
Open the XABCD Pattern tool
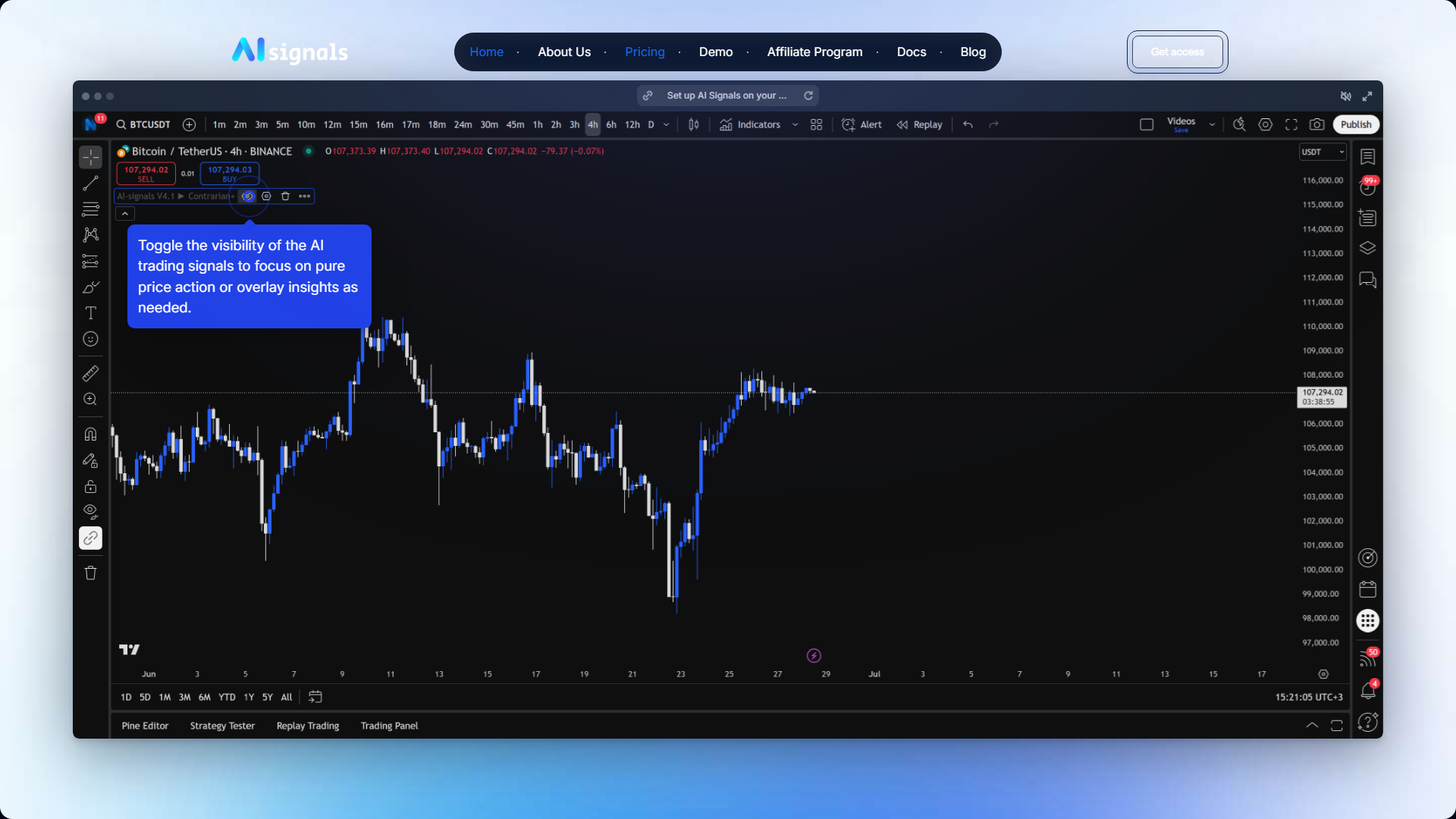tap(90, 235)
